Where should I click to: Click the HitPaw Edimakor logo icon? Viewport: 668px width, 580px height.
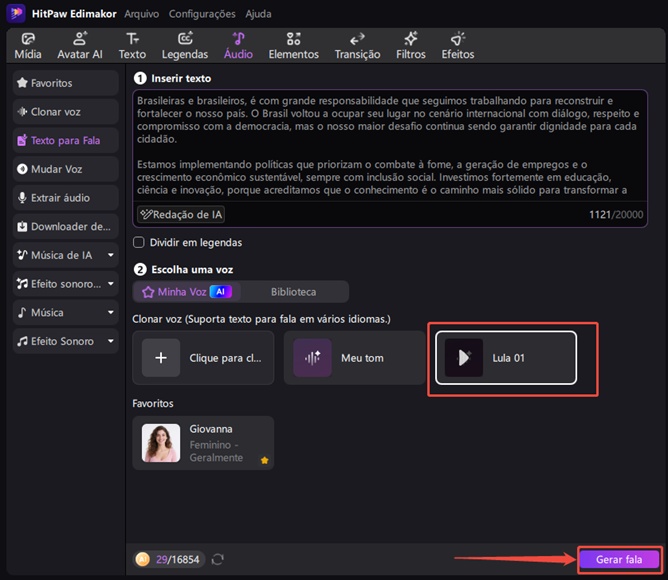pyautogui.click(x=16, y=13)
